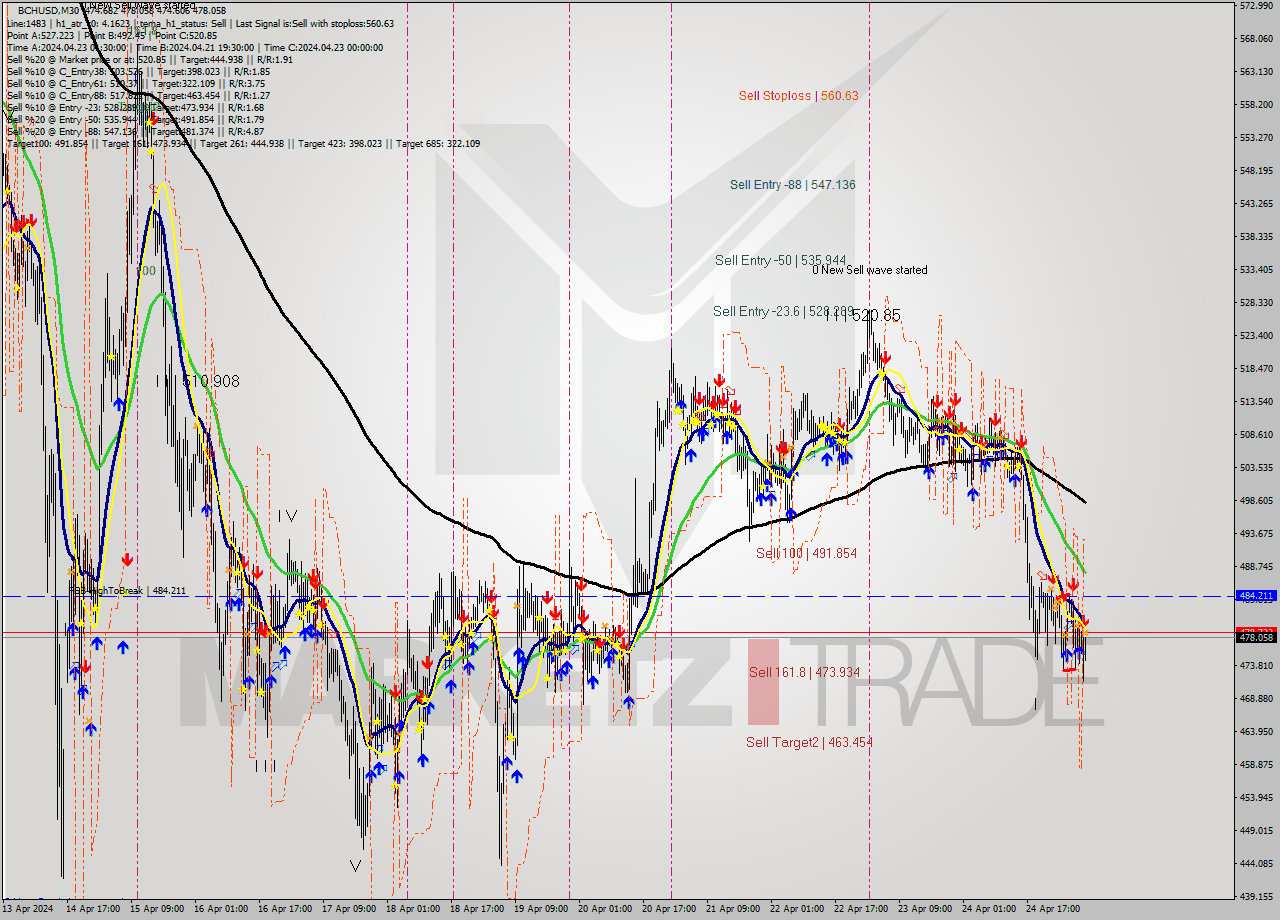Click the 553.270 price axis label
1280x920 pixels.
(1255, 138)
